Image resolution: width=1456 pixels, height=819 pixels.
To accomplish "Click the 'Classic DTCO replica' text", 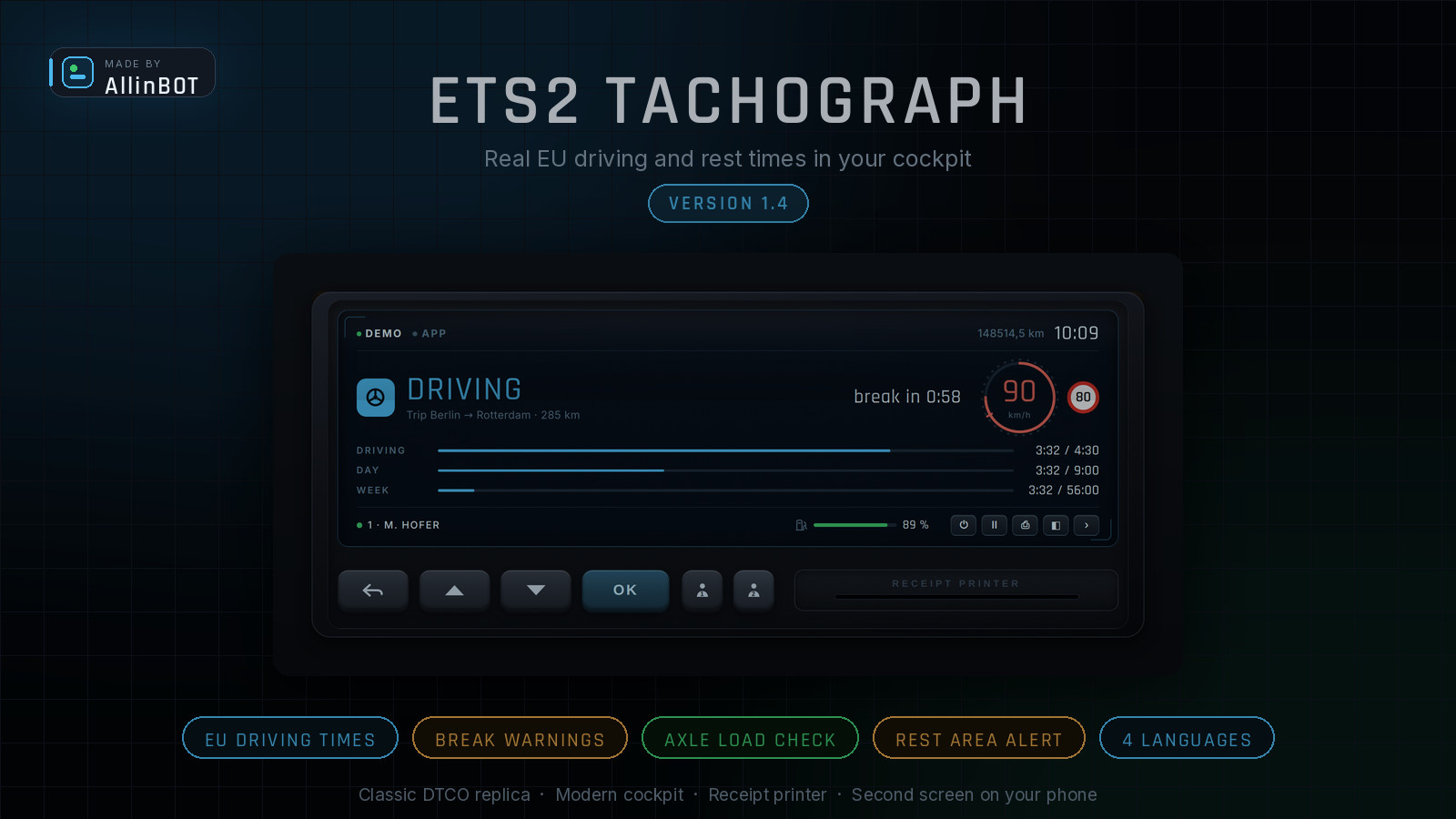I will tap(444, 794).
